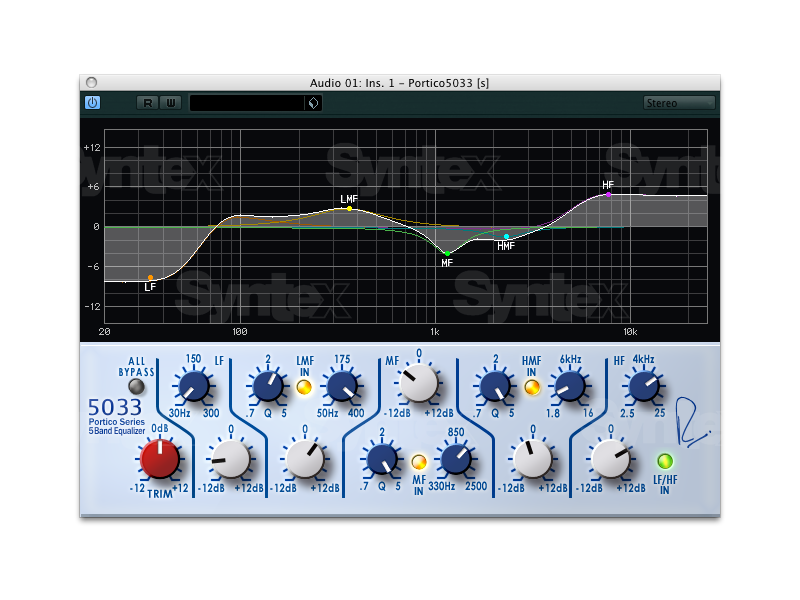The height and width of the screenshot is (600, 800).
Task: Click the orange LF node on graph
Action: coord(150,277)
